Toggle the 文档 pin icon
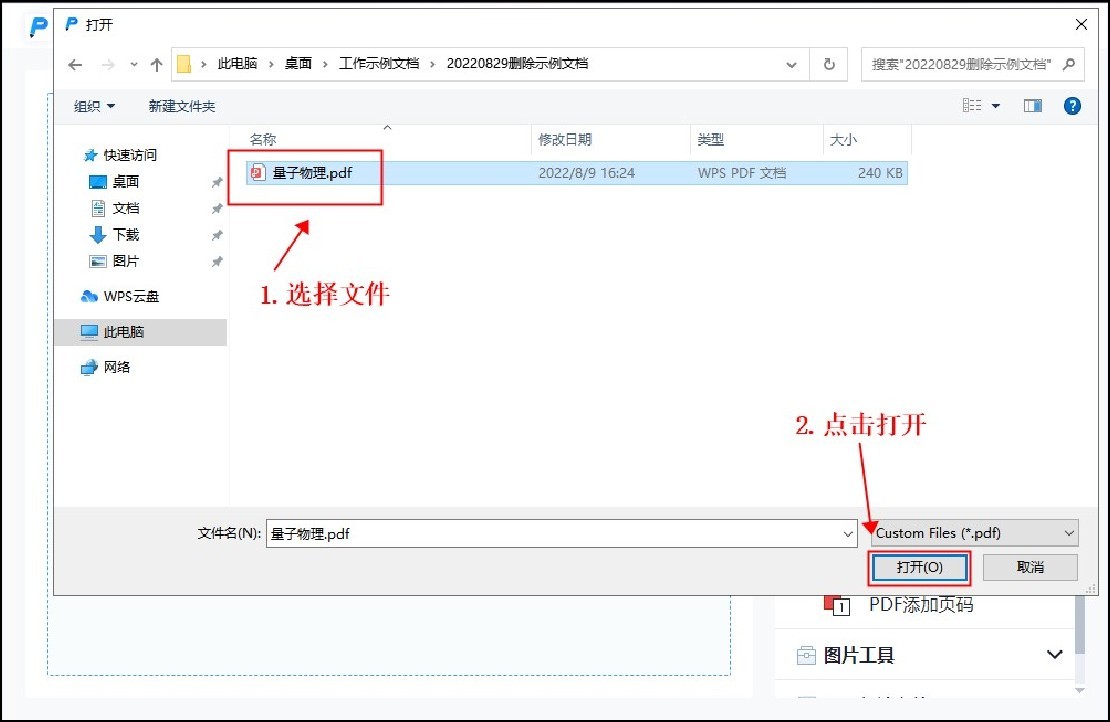 216,208
